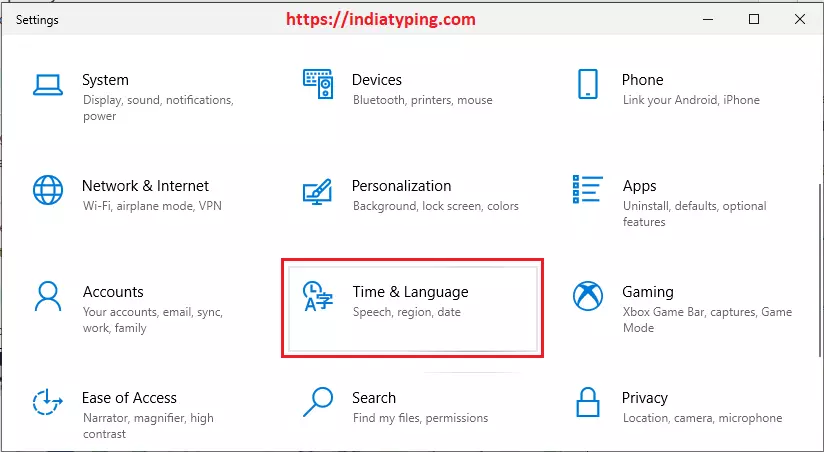
Task: Click the Phone device icon
Action: click(x=588, y=84)
